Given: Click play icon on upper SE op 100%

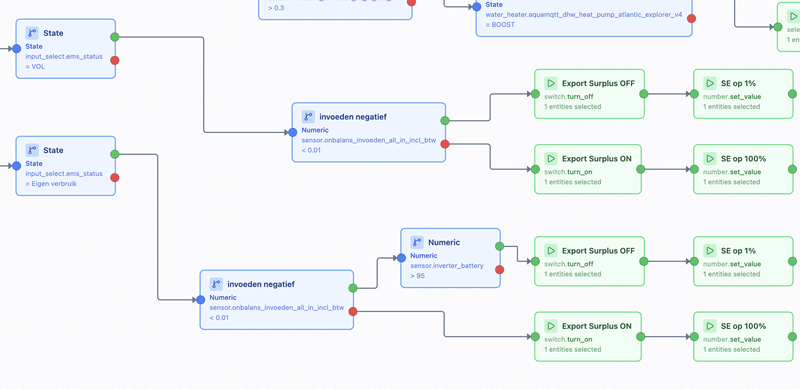Looking at the screenshot, I should point(710,159).
